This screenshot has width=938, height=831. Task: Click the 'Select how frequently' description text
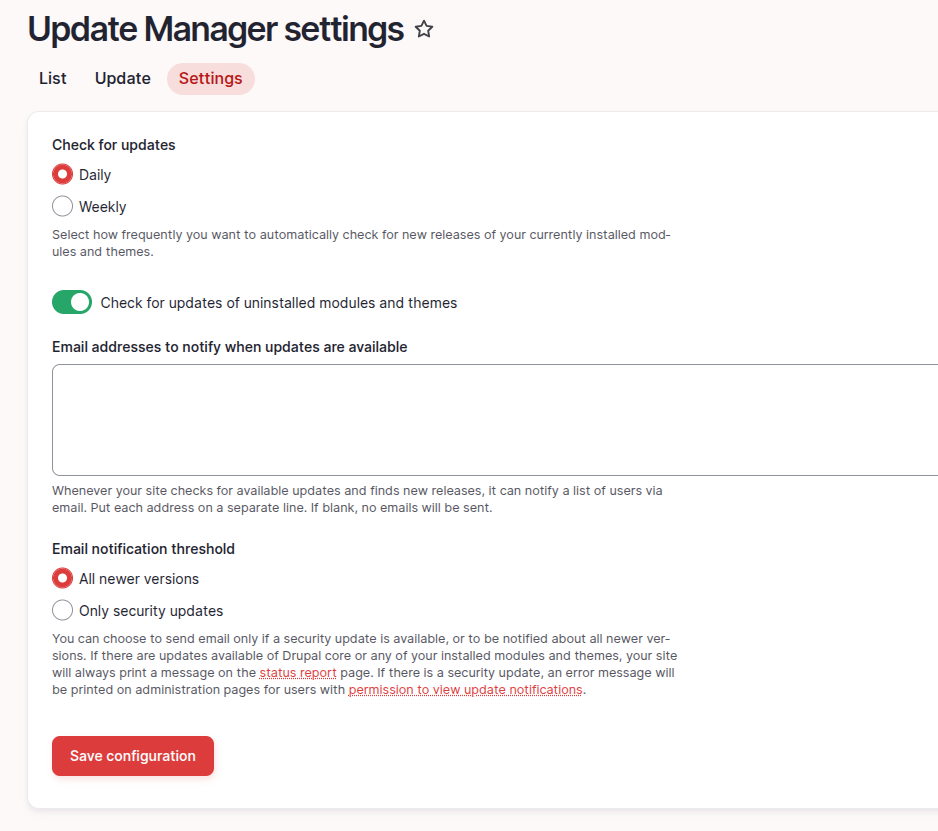click(x=360, y=236)
